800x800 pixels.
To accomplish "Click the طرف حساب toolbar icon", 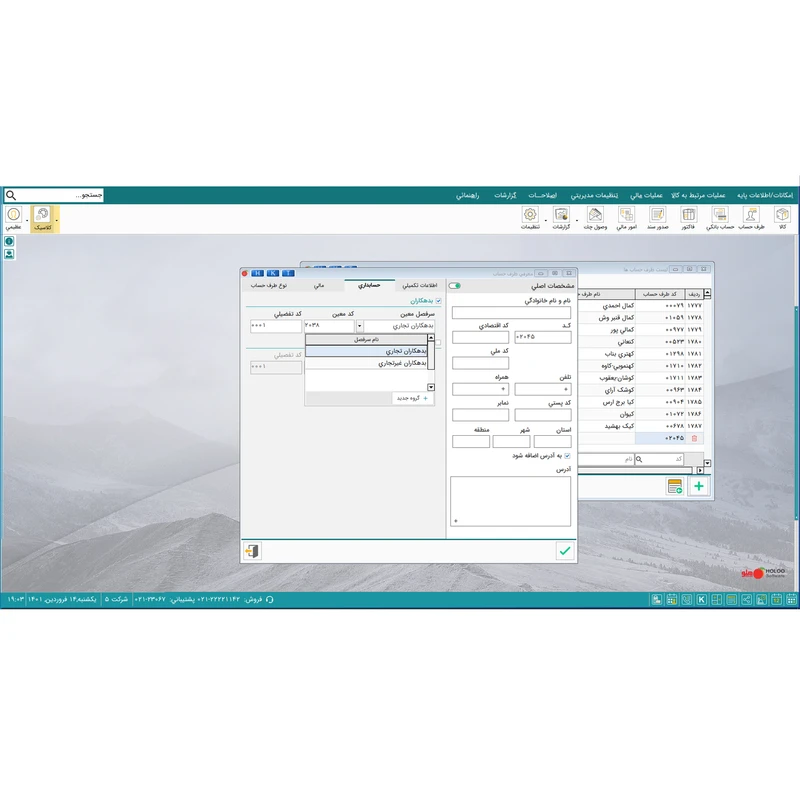I will (x=751, y=214).
